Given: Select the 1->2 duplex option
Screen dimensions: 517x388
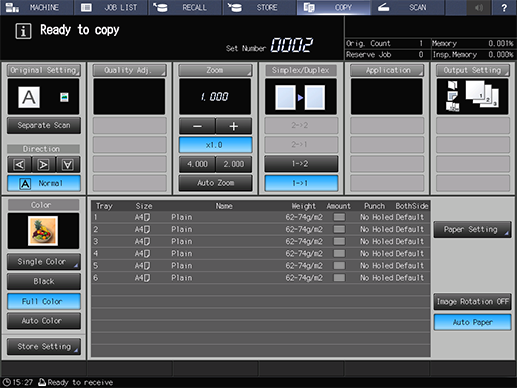Looking at the screenshot, I should click(301, 164).
